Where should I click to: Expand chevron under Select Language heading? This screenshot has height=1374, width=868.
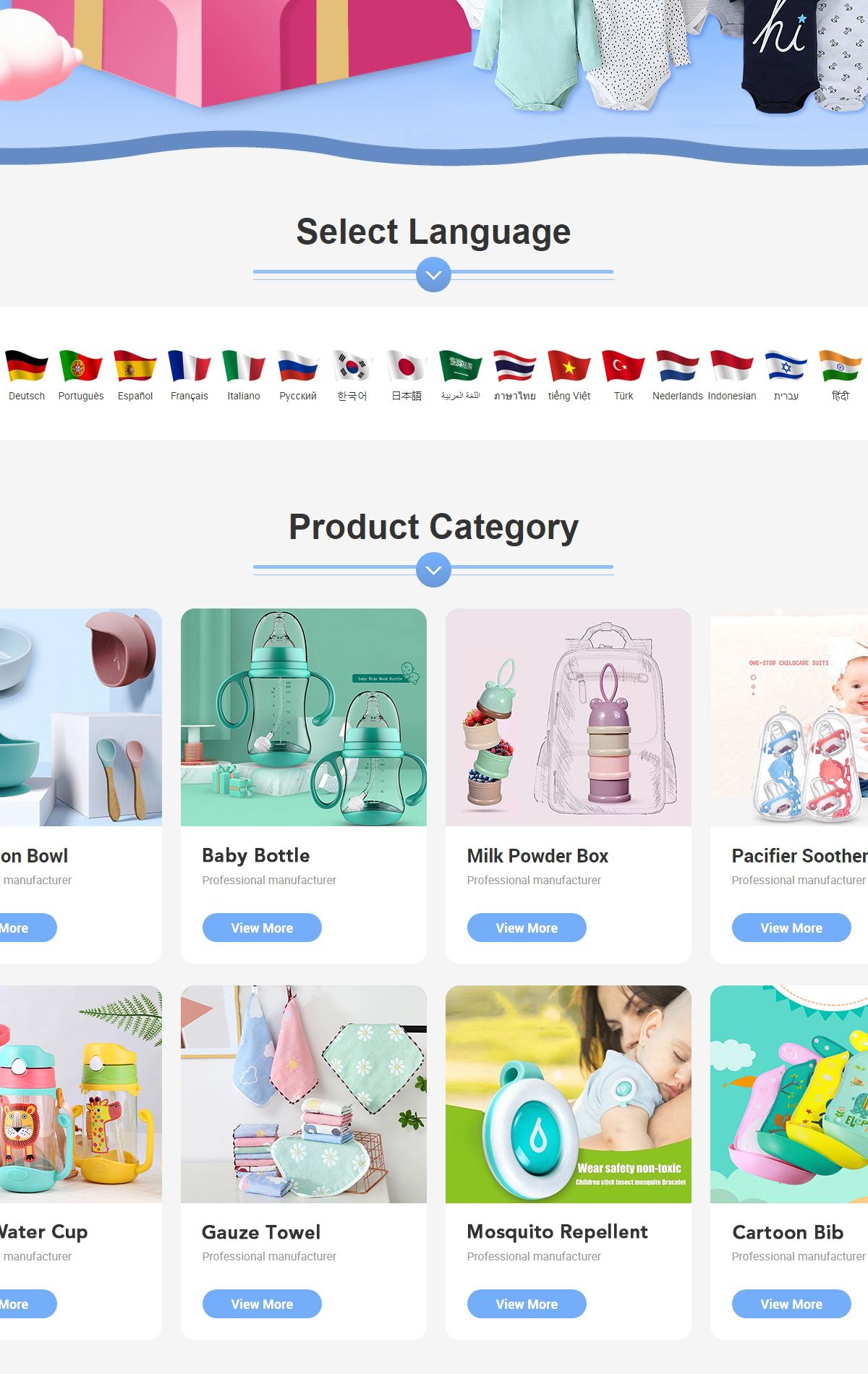coord(434,275)
